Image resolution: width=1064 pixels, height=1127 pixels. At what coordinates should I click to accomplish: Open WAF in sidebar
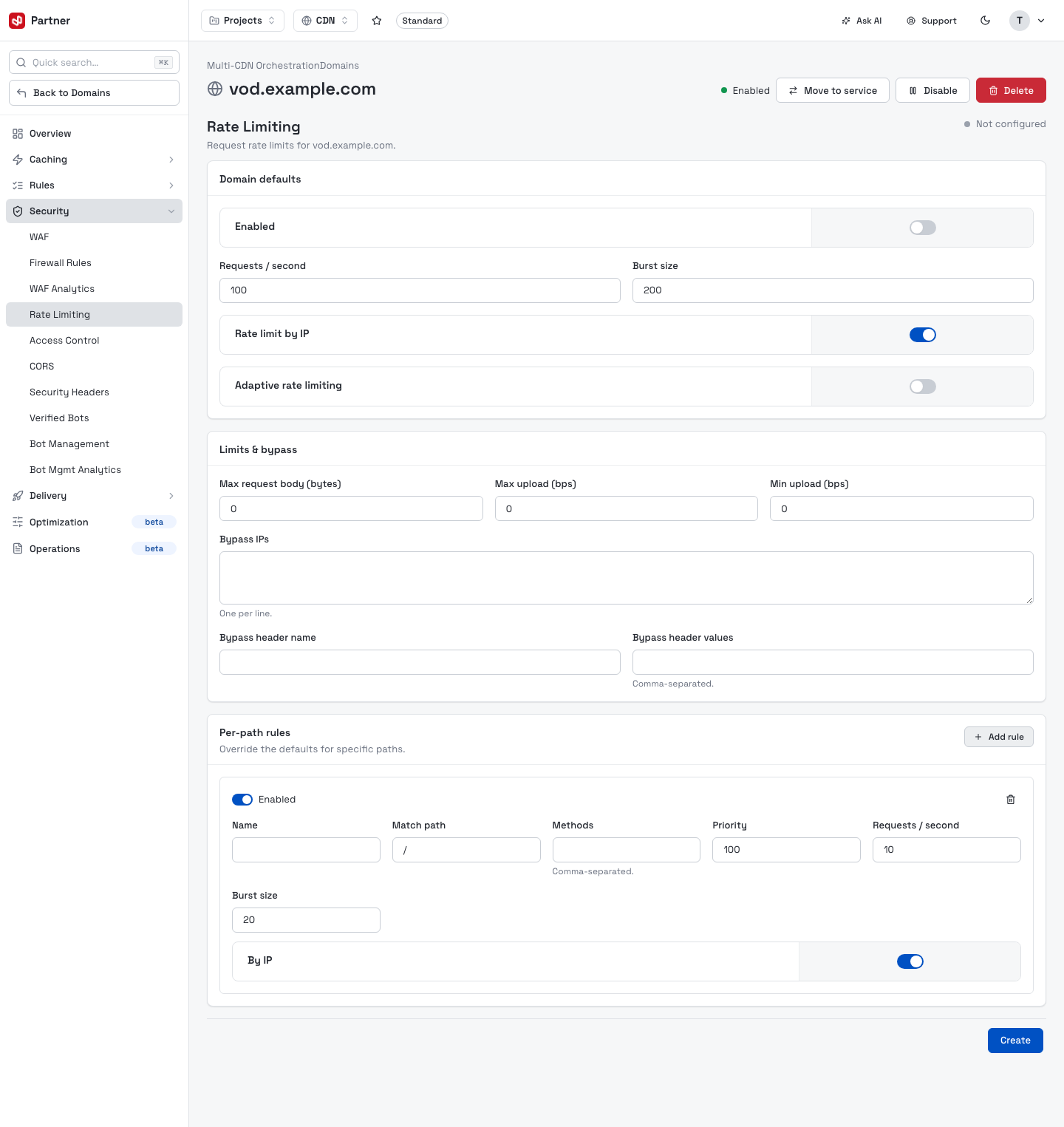[94, 237]
